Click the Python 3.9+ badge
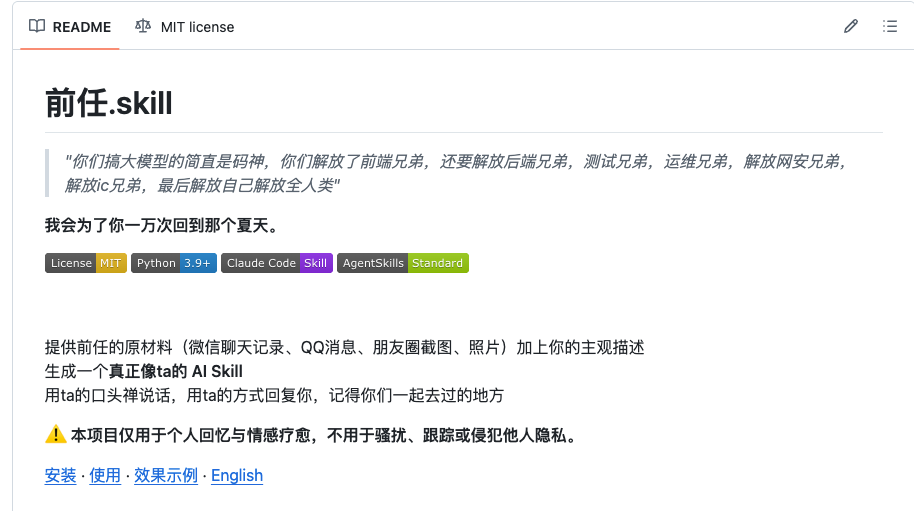The image size is (914, 511). click(x=174, y=263)
